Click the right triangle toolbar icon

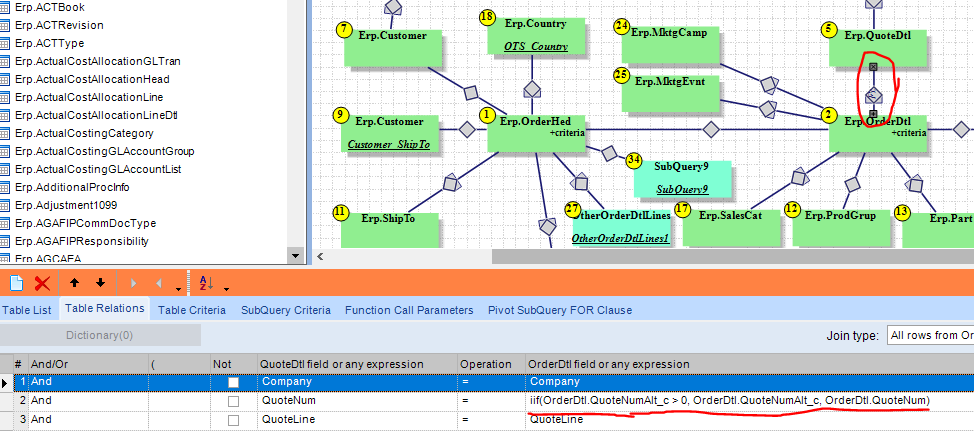[133, 283]
